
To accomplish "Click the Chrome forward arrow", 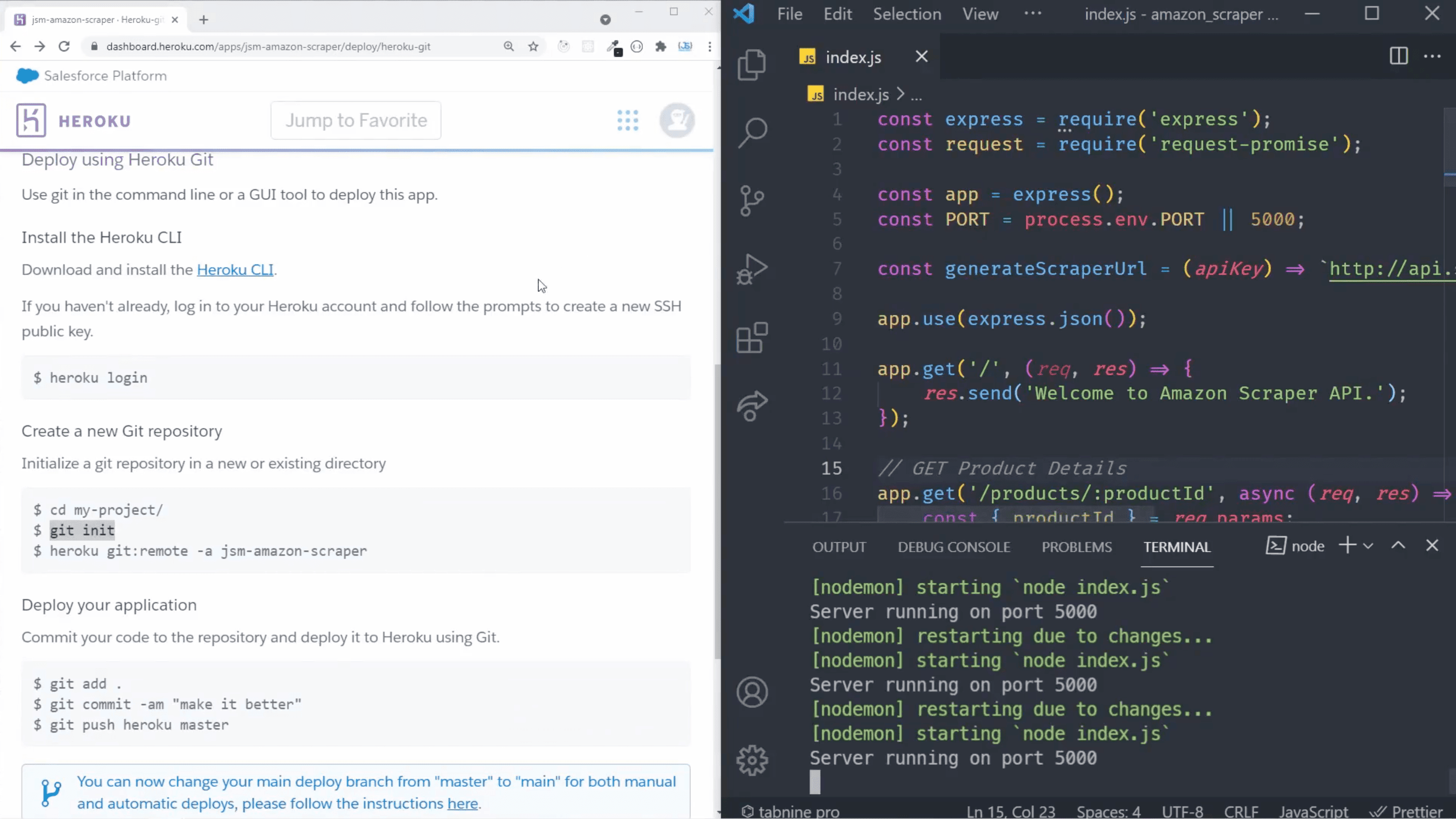I will coord(39,47).
